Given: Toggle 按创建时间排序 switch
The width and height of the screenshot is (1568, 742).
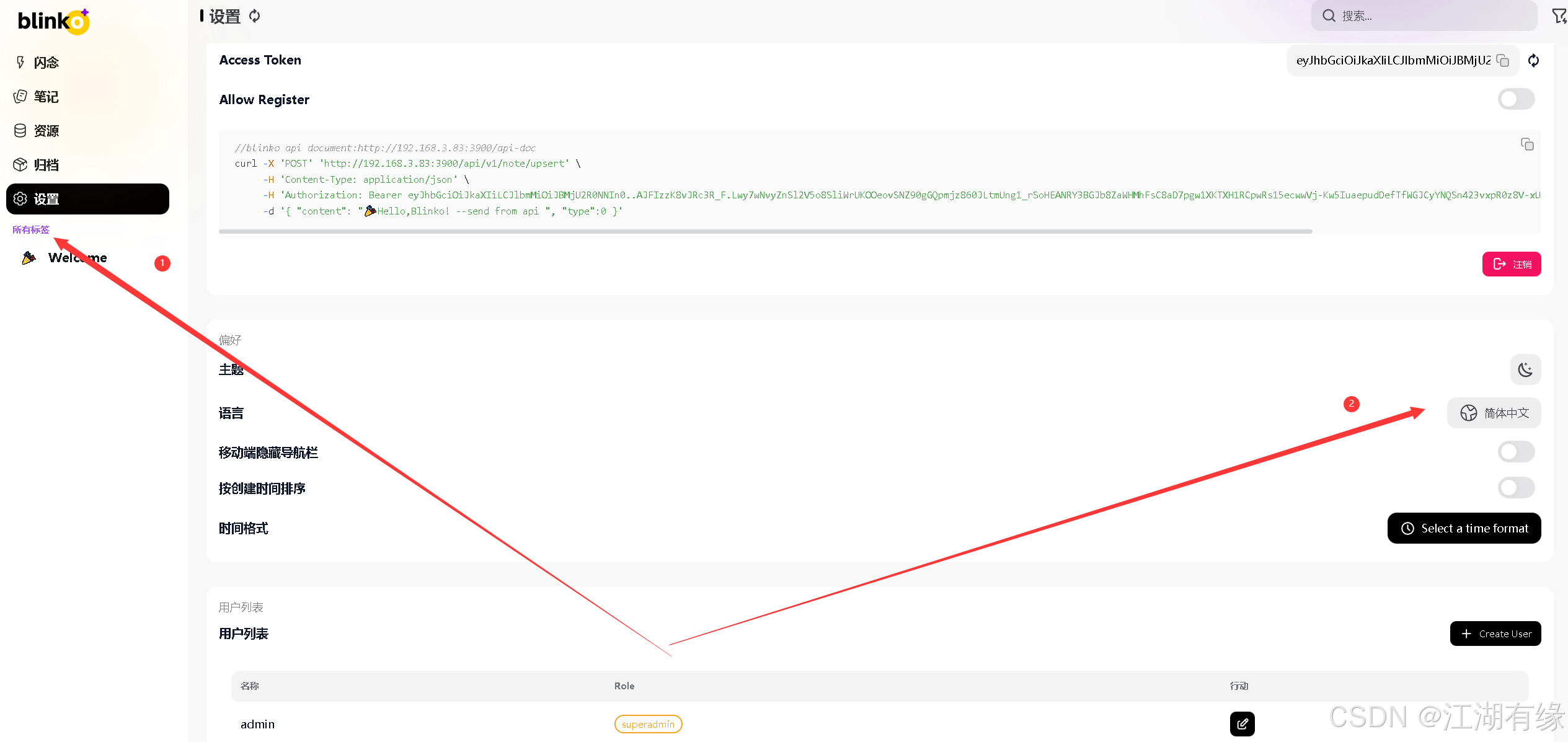Looking at the screenshot, I should (1516, 488).
